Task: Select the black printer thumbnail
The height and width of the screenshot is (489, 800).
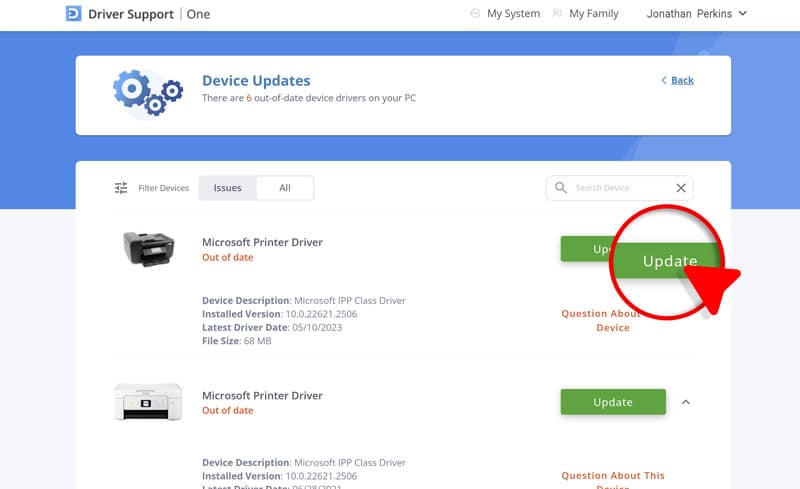Action: coord(149,249)
